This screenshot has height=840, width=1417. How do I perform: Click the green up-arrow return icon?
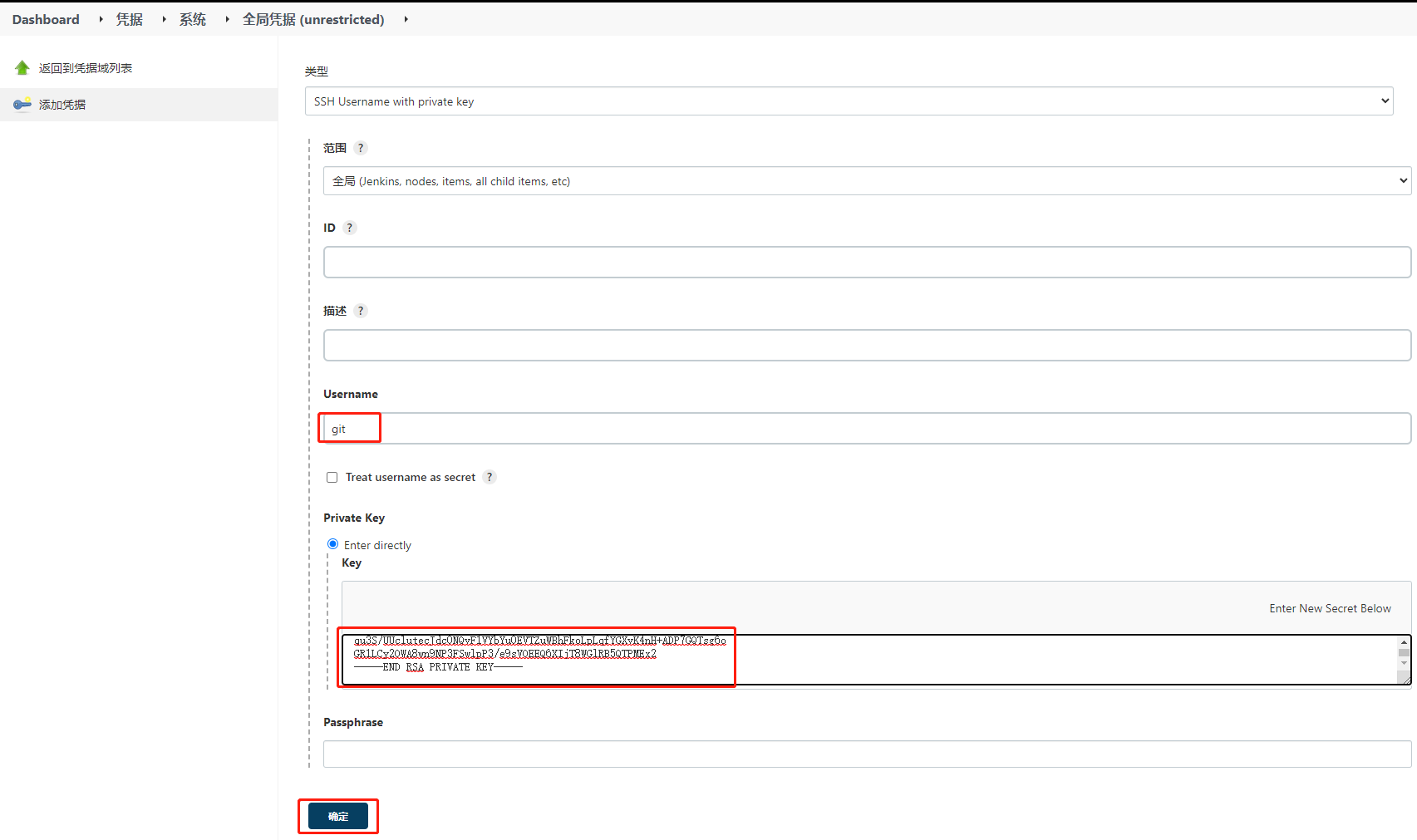22,68
